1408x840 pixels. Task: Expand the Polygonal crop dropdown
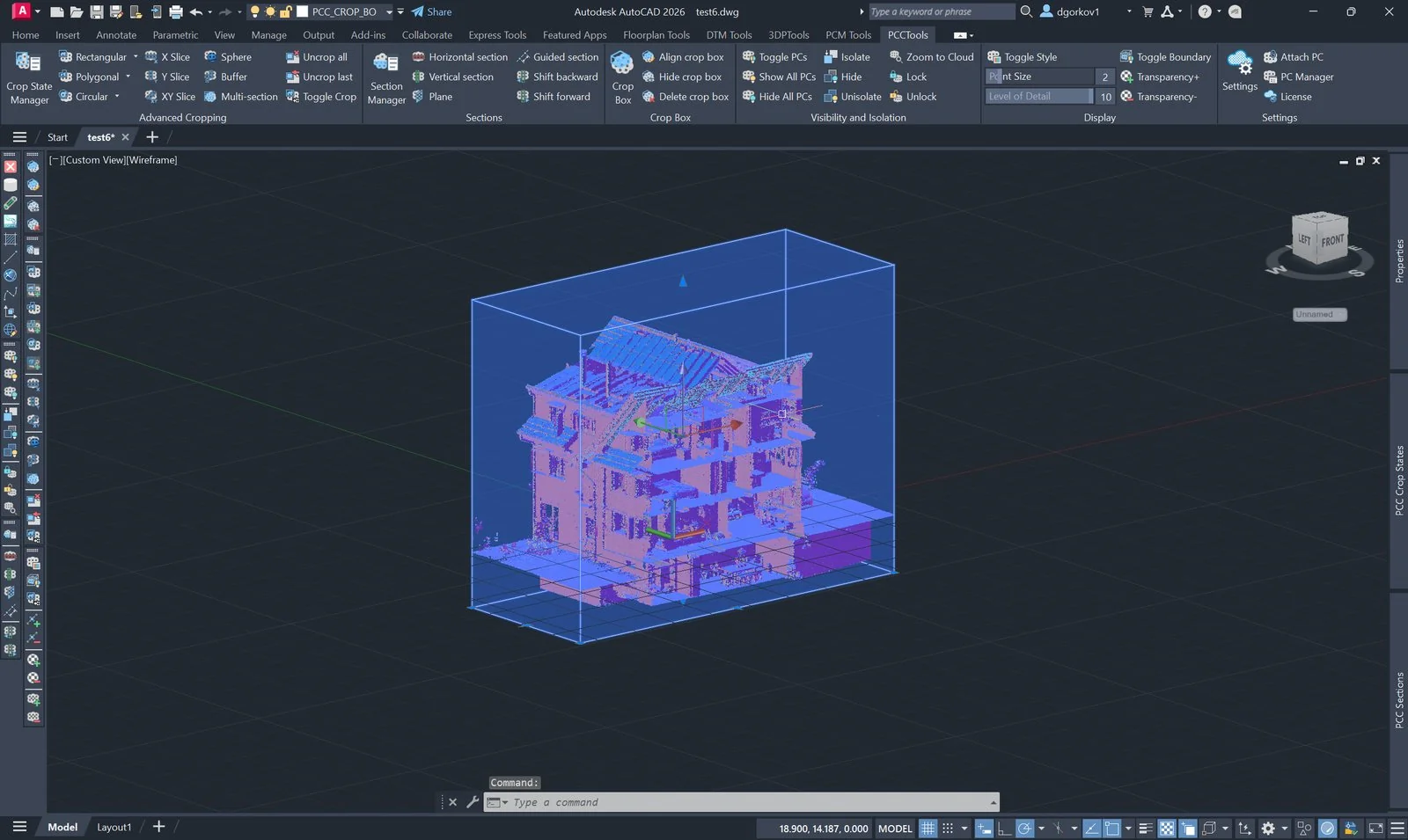[x=128, y=77]
